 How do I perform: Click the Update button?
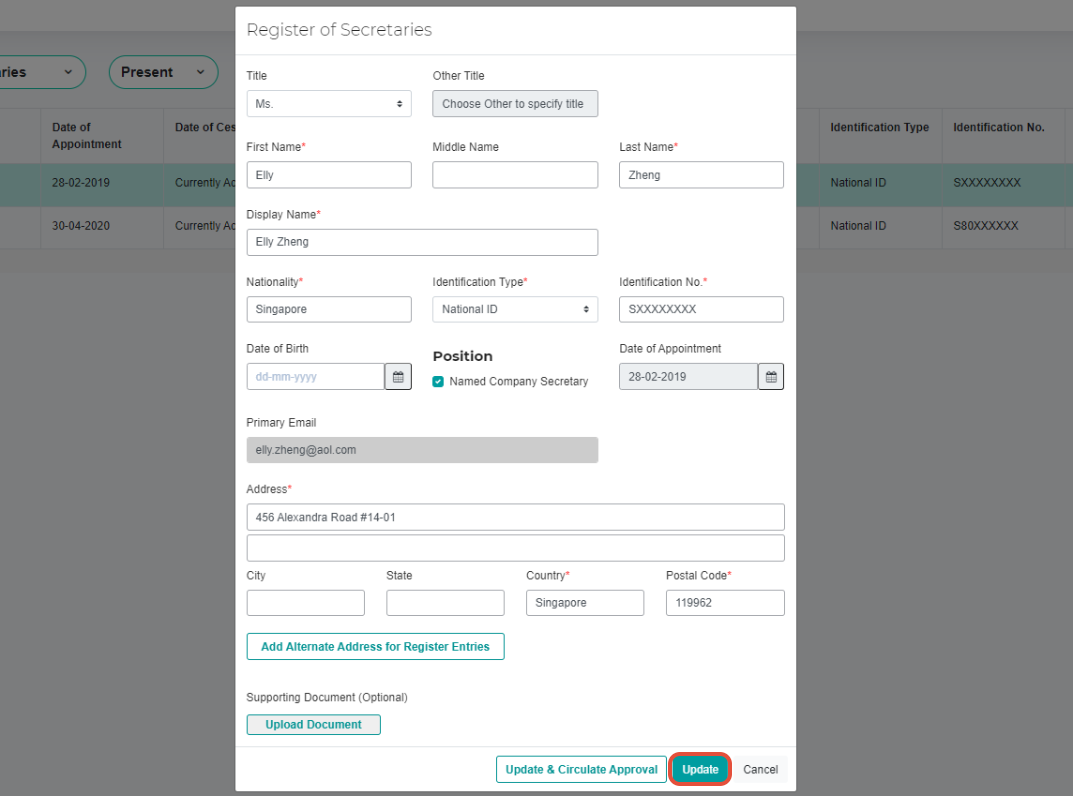coord(699,769)
